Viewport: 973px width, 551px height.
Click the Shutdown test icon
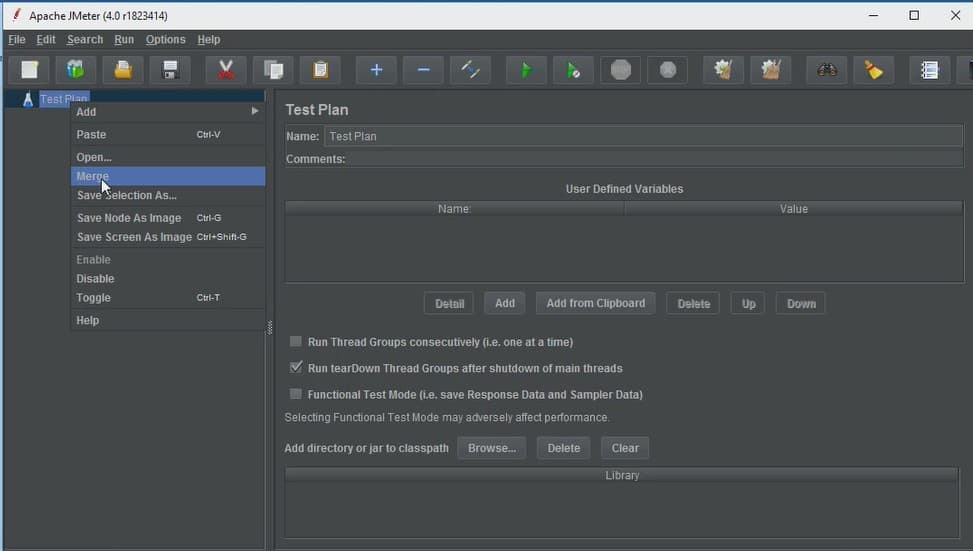tap(668, 69)
